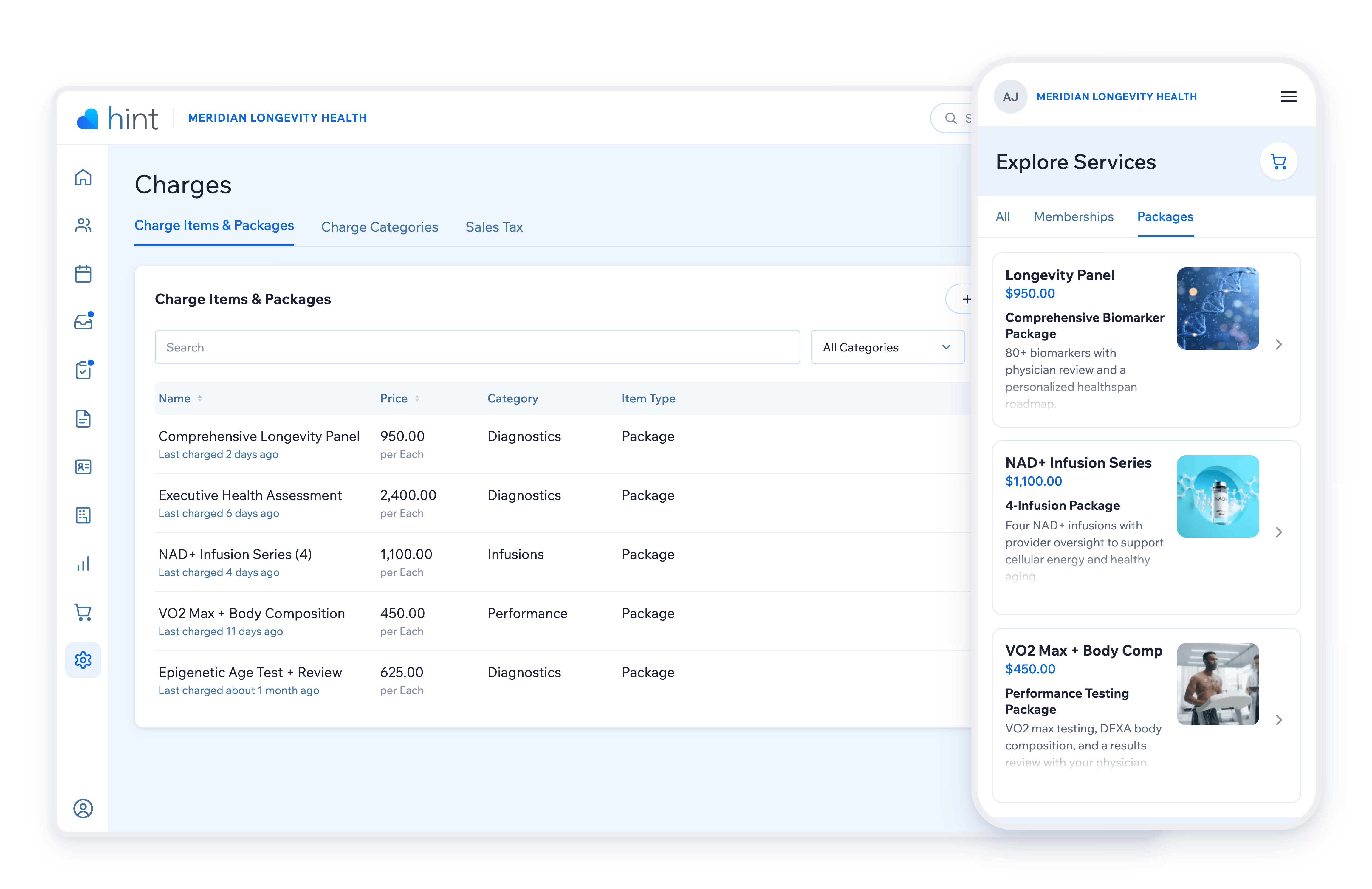
Task: Click the $1,100.00 price on NAD+ card
Action: click(1033, 481)
